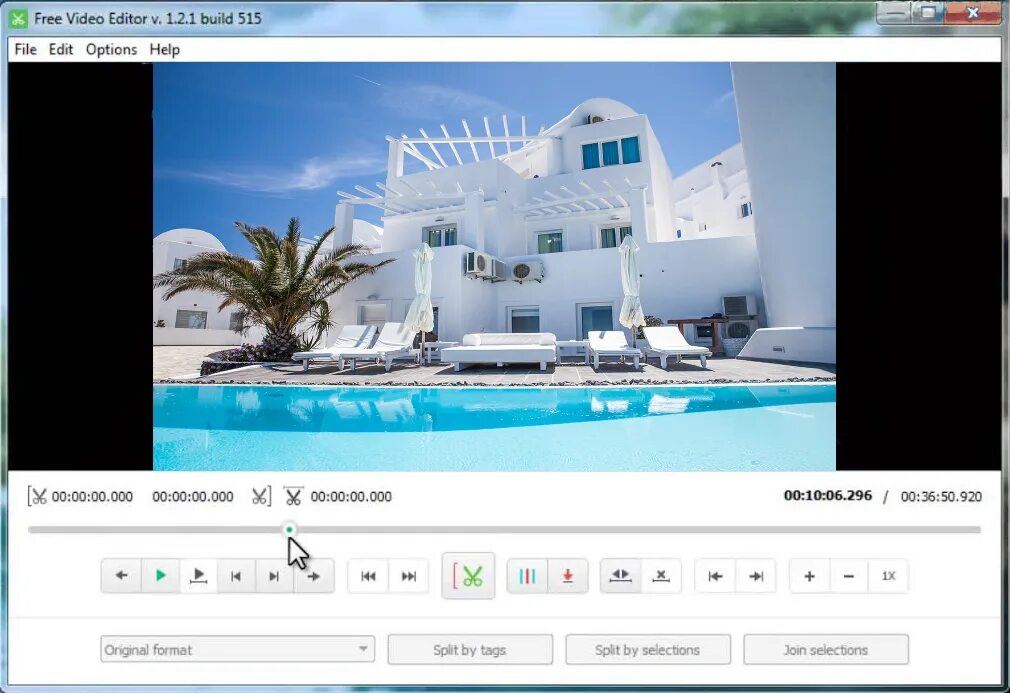Click the green playhead knob on timeline
Image resolution: width=1010 pixels, height=693 pixels.
click(289, 529)
